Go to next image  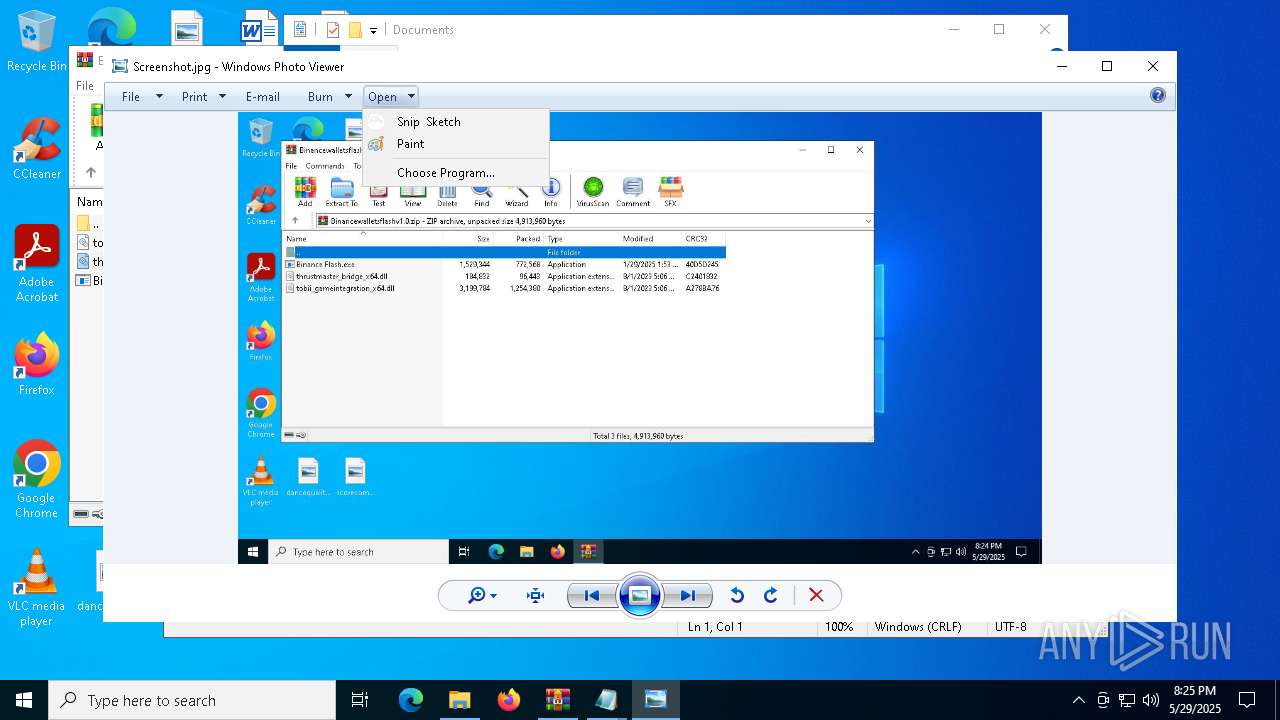point(688,596)
